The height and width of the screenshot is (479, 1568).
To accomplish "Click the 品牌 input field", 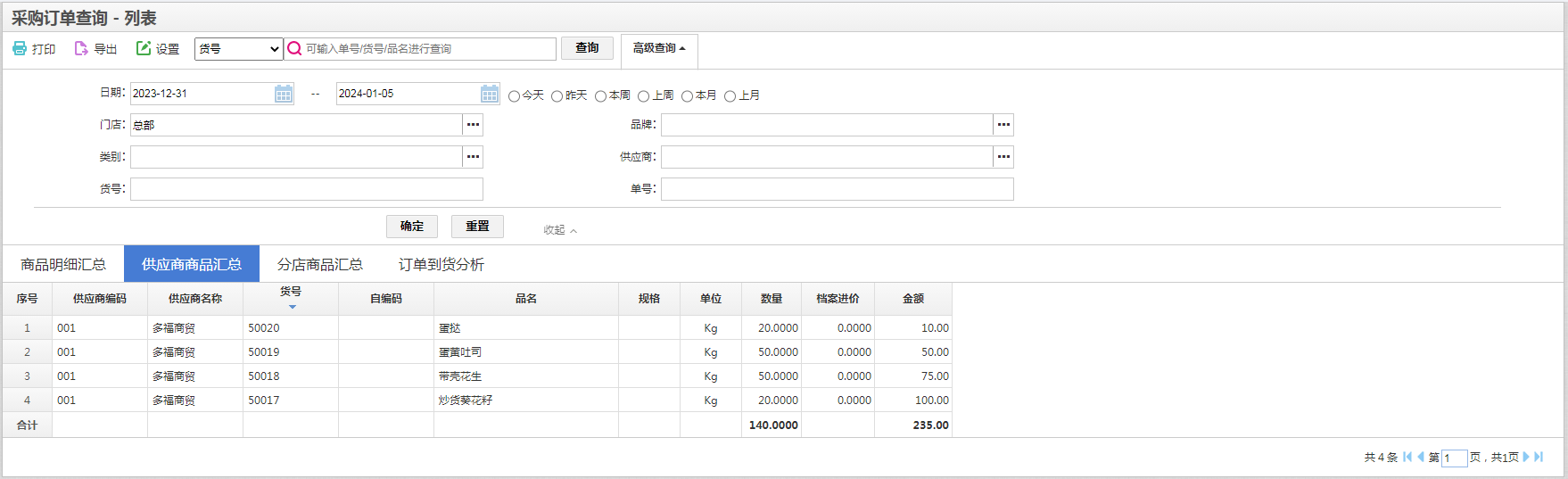I will pyautogui.click(x=827, y=125).
